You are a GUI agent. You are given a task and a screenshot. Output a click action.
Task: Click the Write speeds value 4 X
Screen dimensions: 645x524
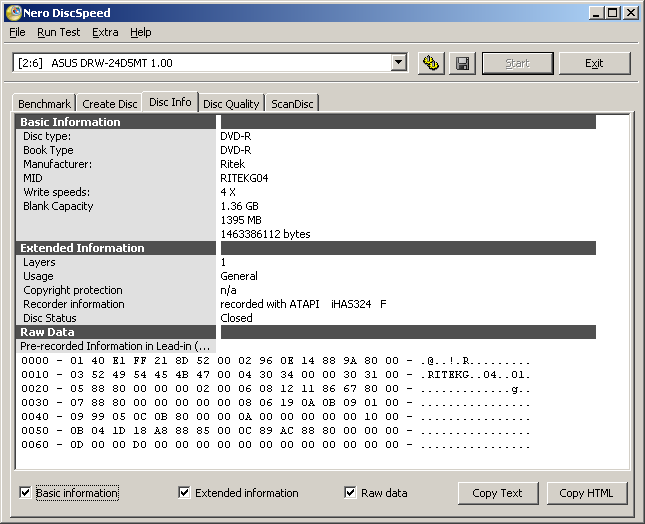[228, 192]
